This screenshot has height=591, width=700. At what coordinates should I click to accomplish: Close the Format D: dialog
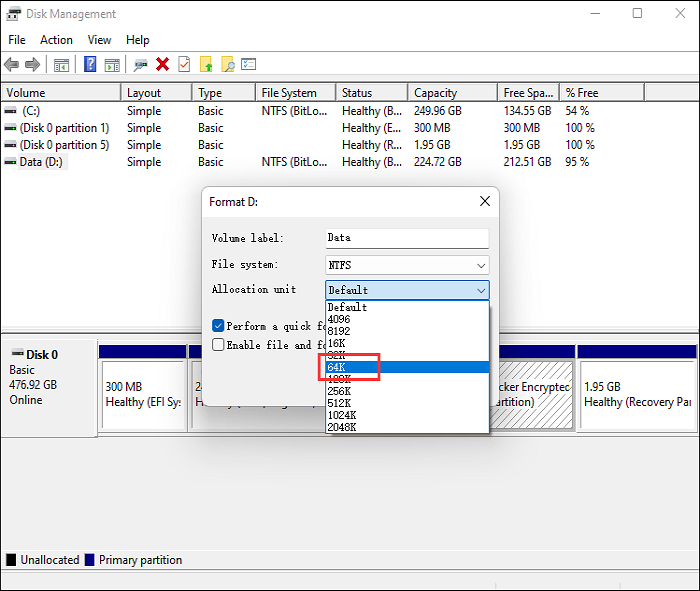pyautogui.click(x=485, y=201)
